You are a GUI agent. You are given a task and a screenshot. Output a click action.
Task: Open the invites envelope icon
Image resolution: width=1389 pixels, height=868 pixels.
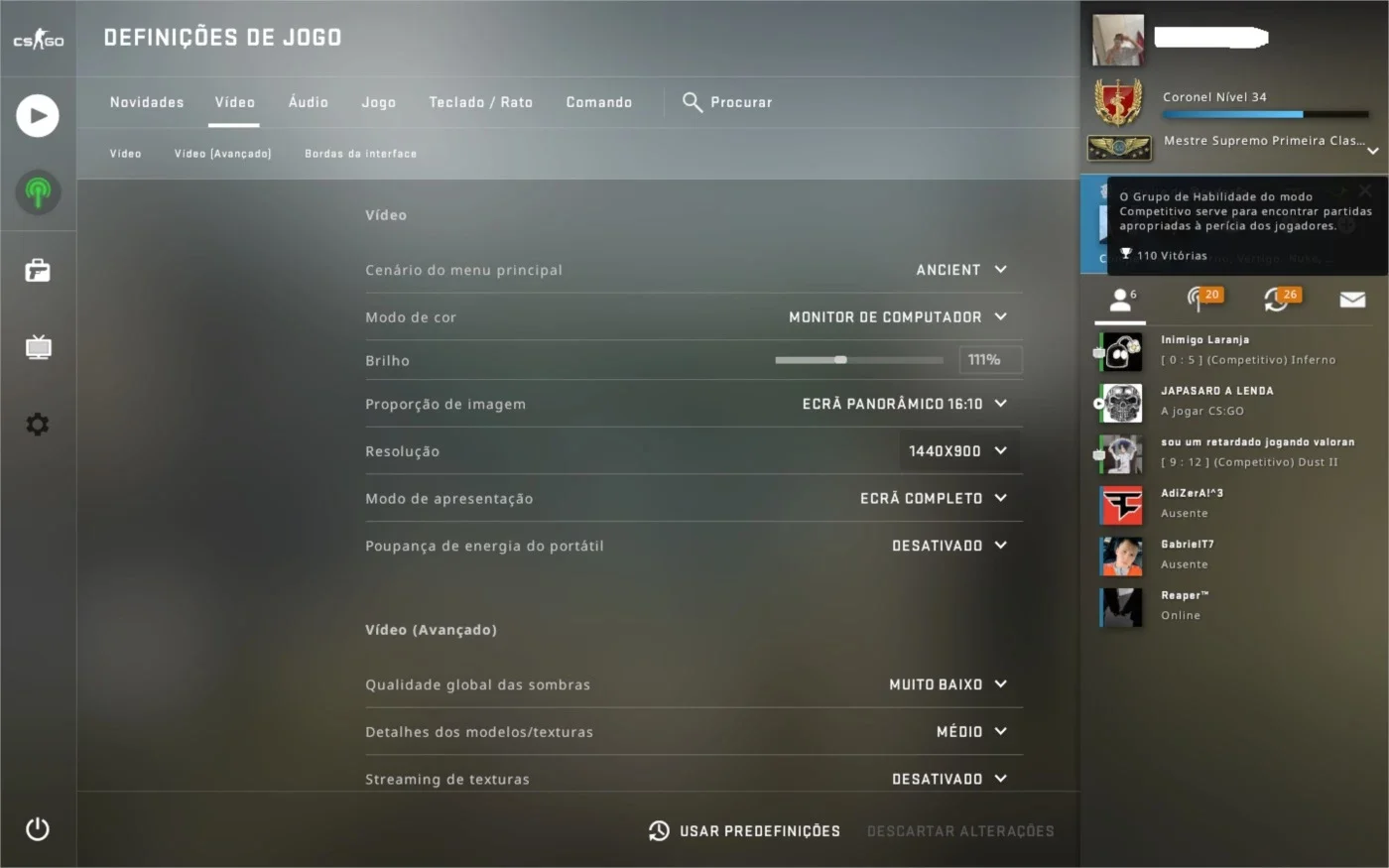(1352, 300)
